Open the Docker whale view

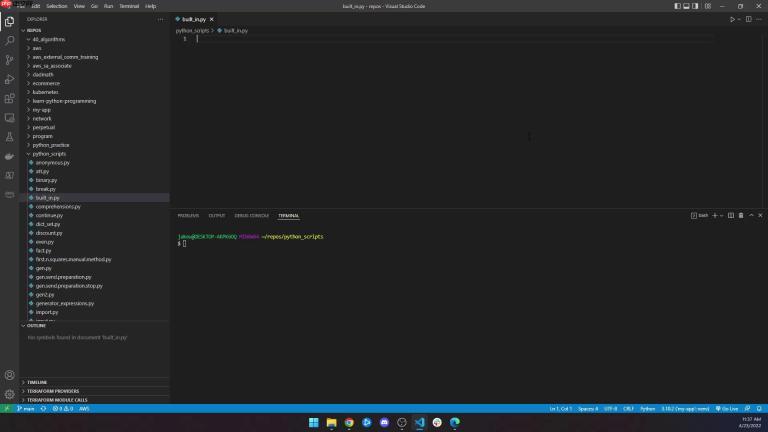click(x=9, y=156)
